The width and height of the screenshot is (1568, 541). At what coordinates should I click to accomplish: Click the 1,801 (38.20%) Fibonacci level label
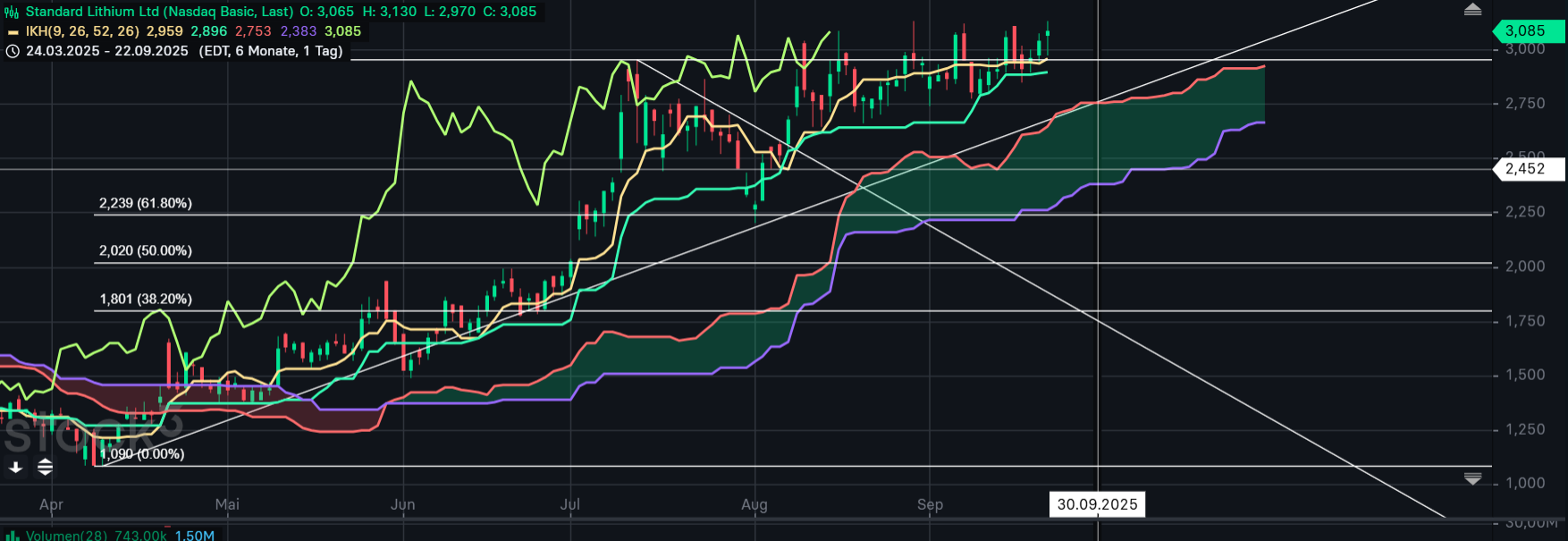pos(146,299)
